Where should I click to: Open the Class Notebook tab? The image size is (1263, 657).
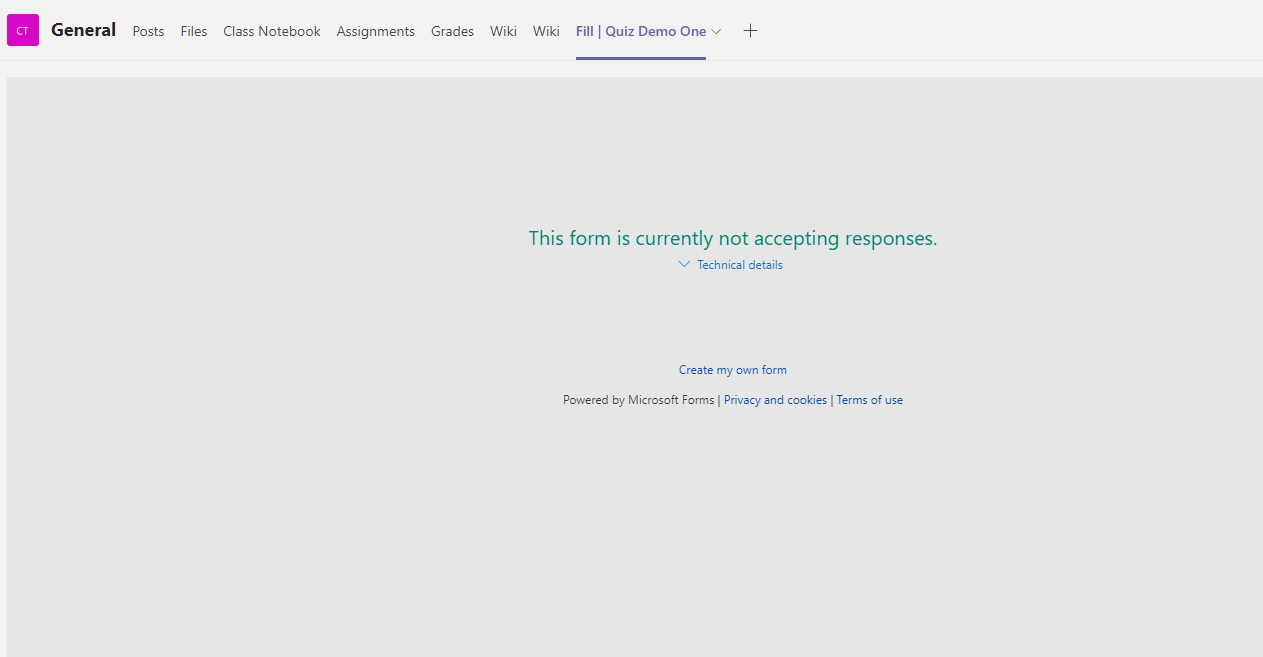[272, 31]
